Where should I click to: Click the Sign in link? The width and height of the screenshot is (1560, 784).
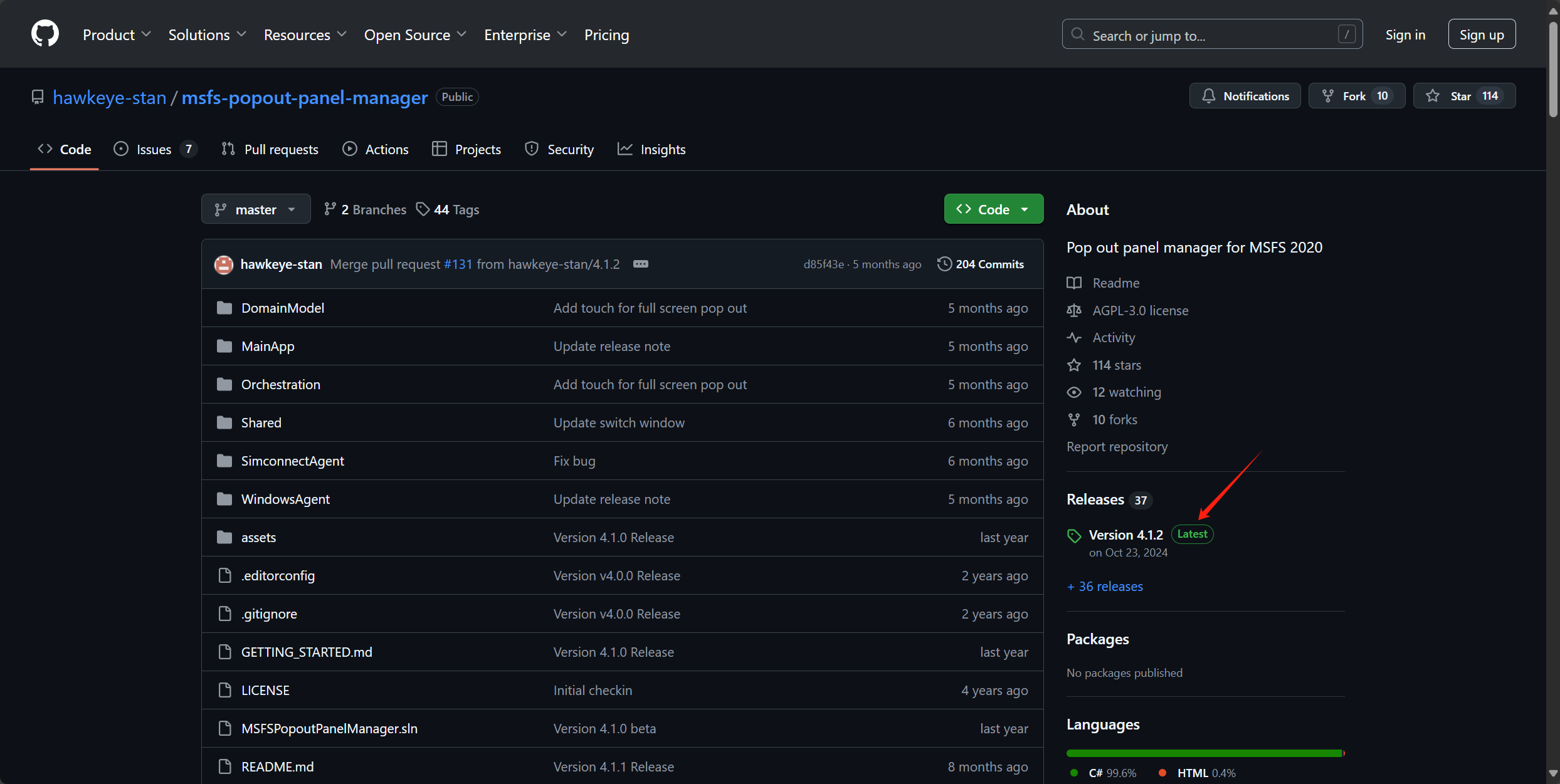(x=1405, y=34)
